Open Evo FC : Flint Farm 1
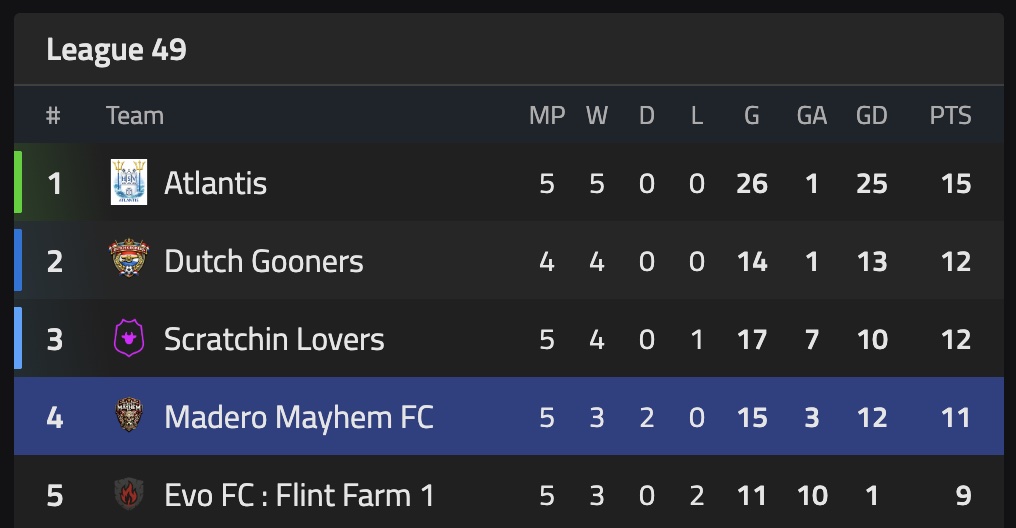 click(299, 495)
